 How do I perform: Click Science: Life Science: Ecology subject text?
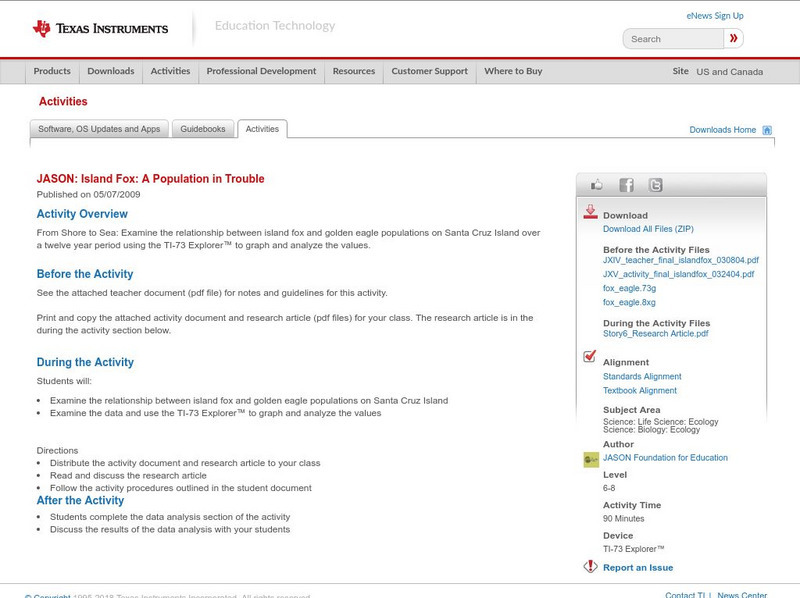661,421
